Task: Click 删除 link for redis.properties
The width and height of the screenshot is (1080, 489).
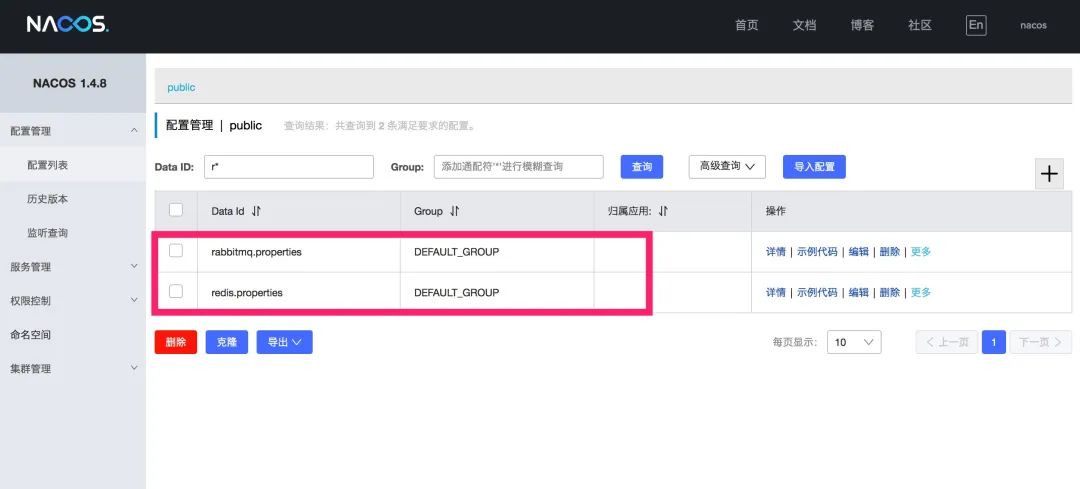Action: pyautogui.click(x=890, y=293)
